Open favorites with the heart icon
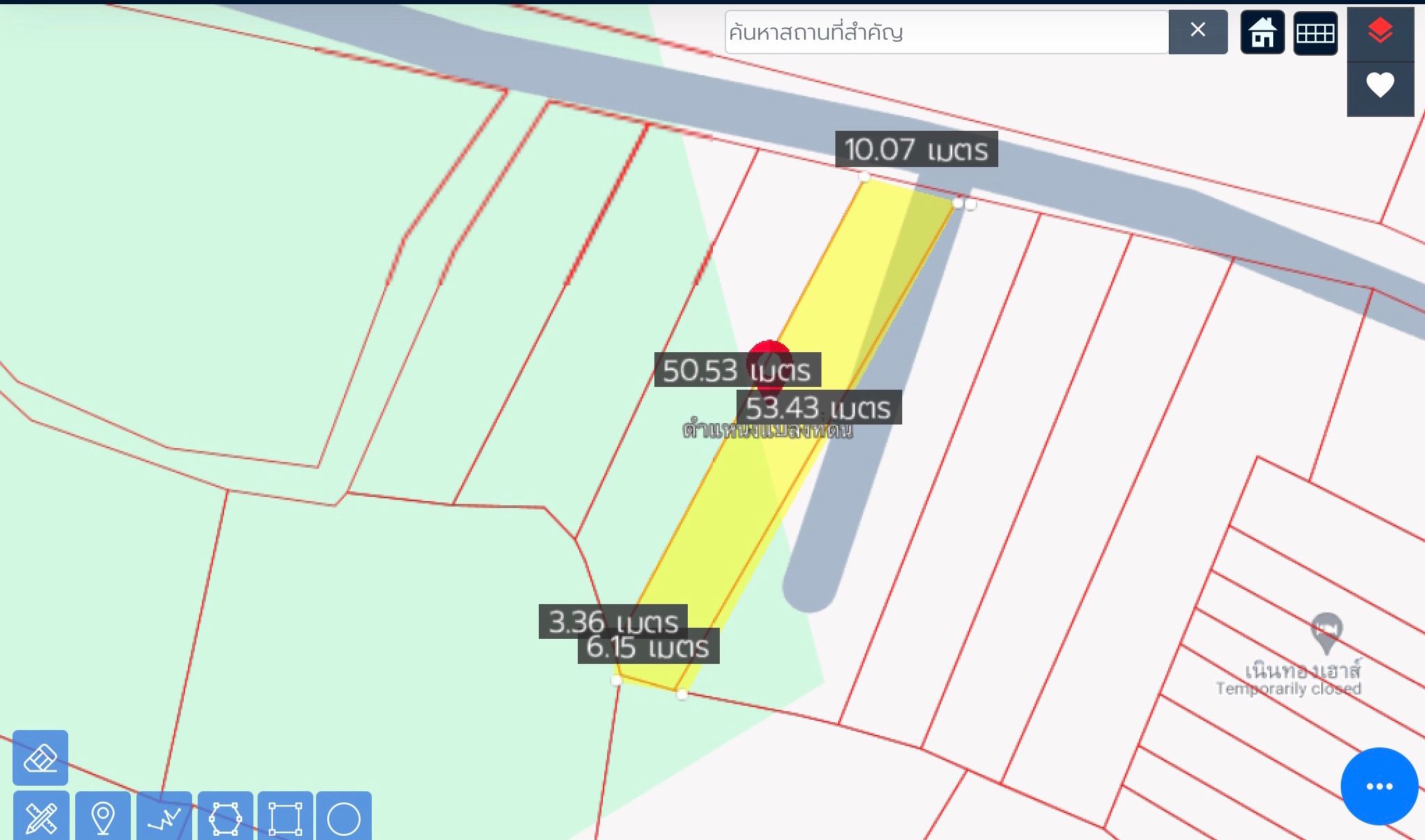Screen dimensions: 1425x840 coord(1380,87)
